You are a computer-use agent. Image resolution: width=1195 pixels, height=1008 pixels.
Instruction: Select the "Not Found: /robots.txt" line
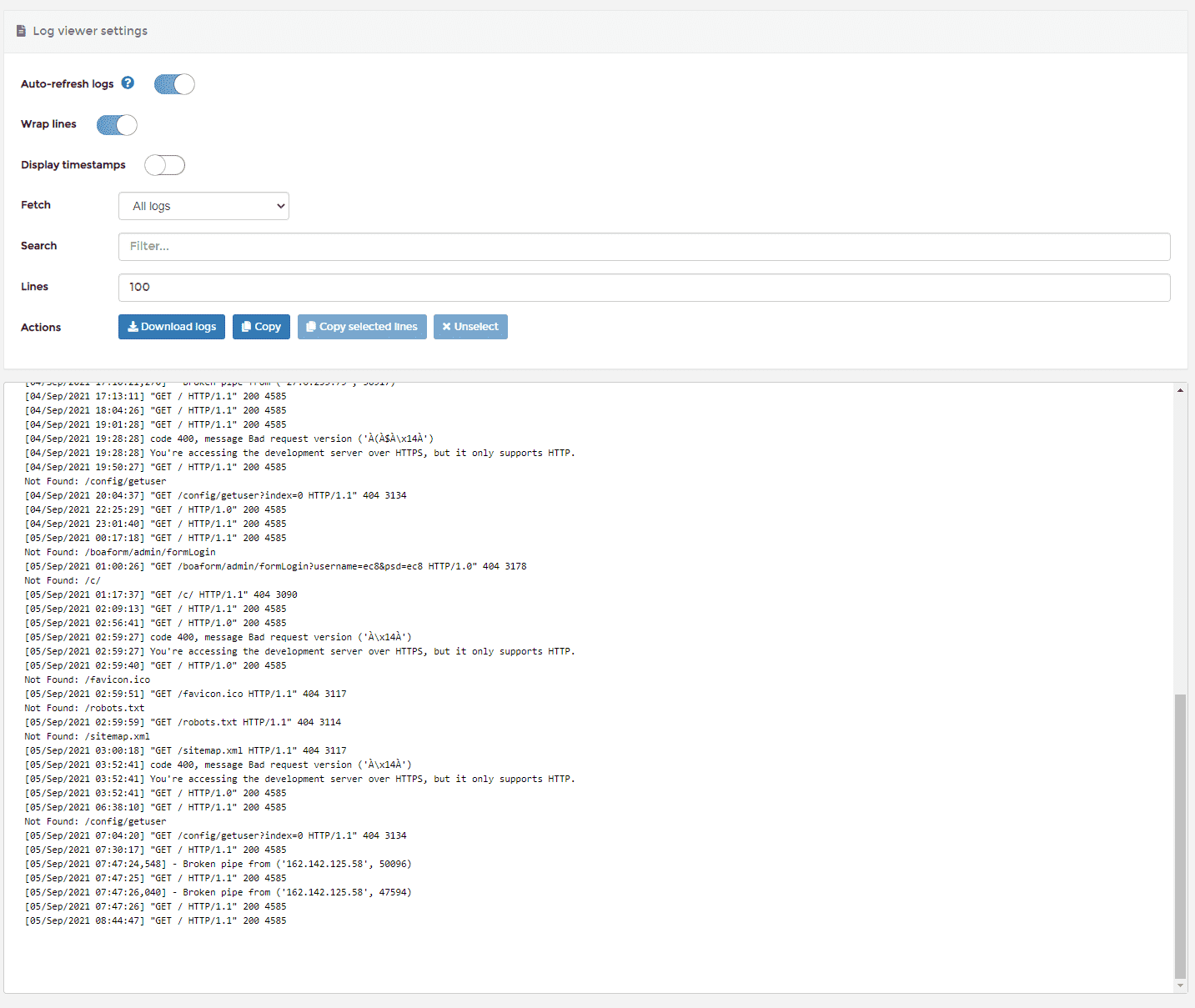[84, 708]
